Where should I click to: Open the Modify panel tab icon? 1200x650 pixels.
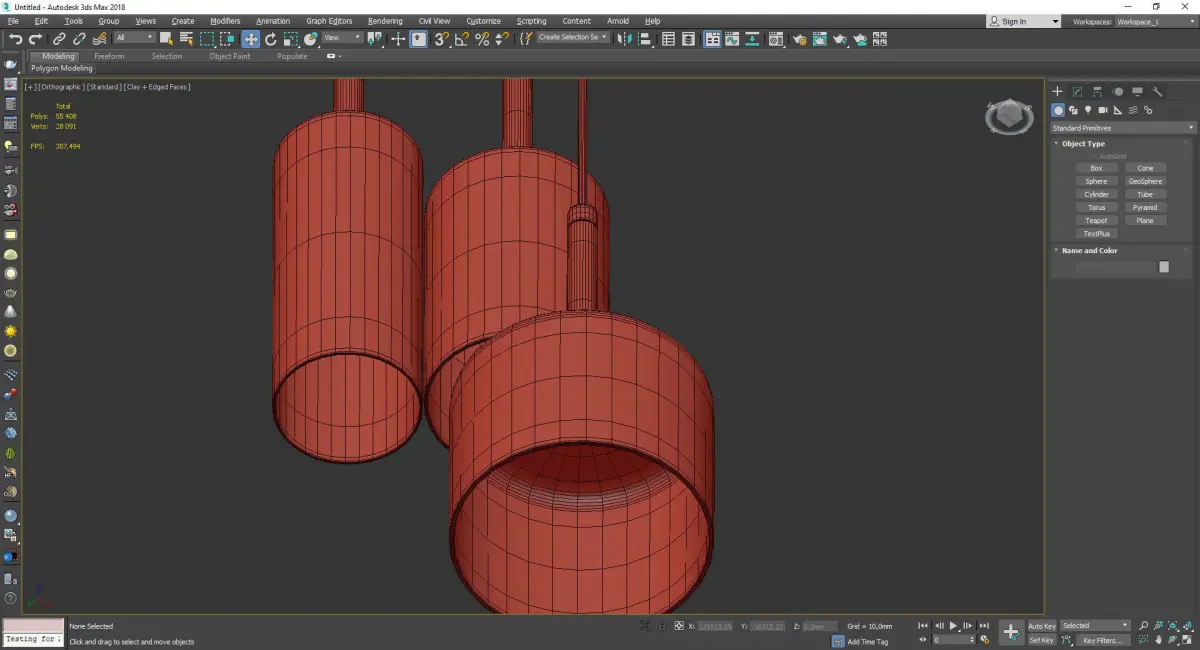pyautogui.click(x=1077, y=91)
